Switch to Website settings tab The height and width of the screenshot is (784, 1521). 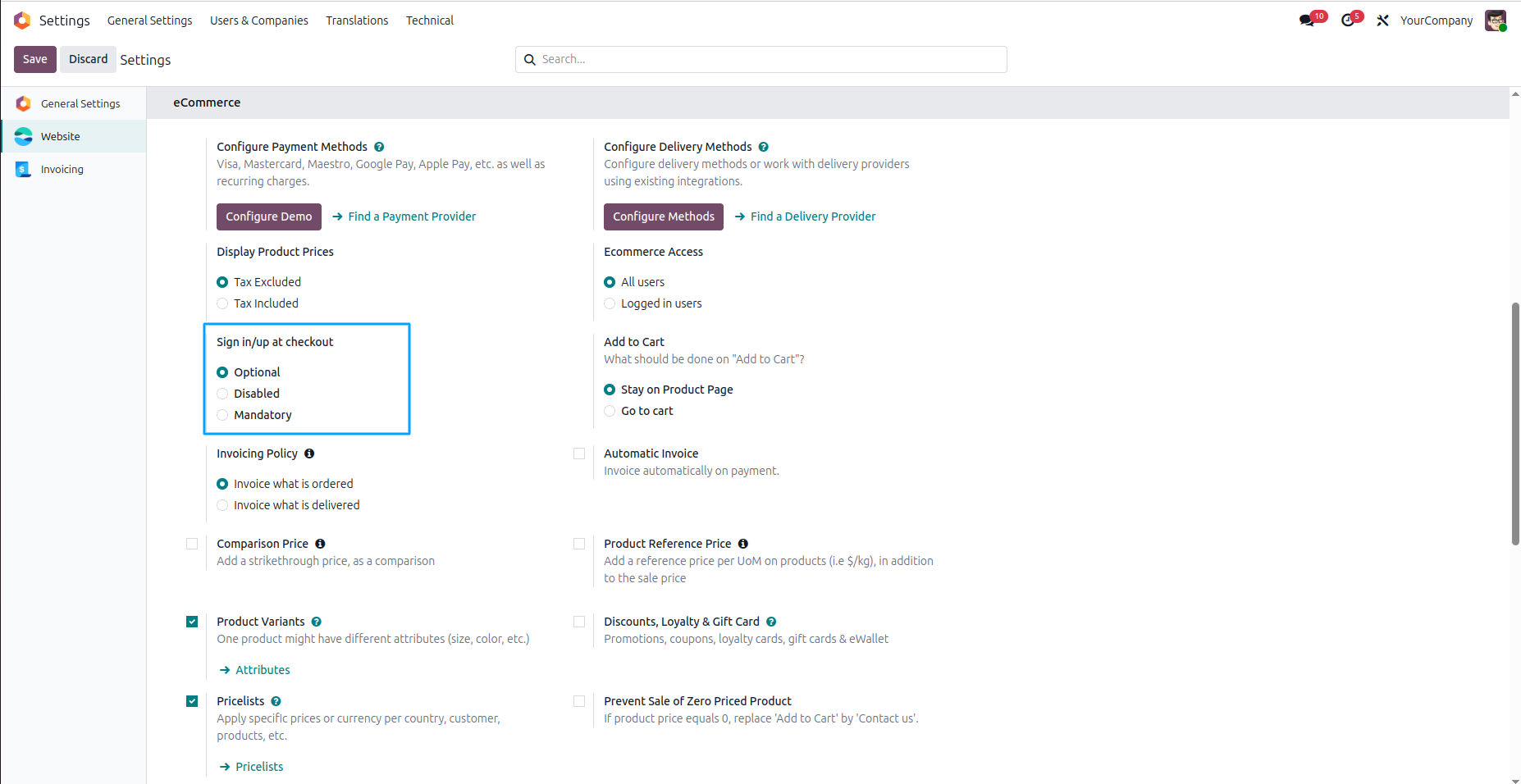tap(74, 136)
